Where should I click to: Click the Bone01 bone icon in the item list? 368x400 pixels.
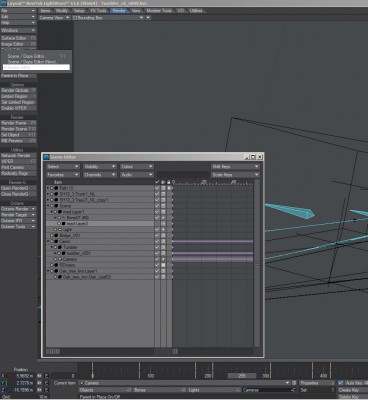coord(63,218)
